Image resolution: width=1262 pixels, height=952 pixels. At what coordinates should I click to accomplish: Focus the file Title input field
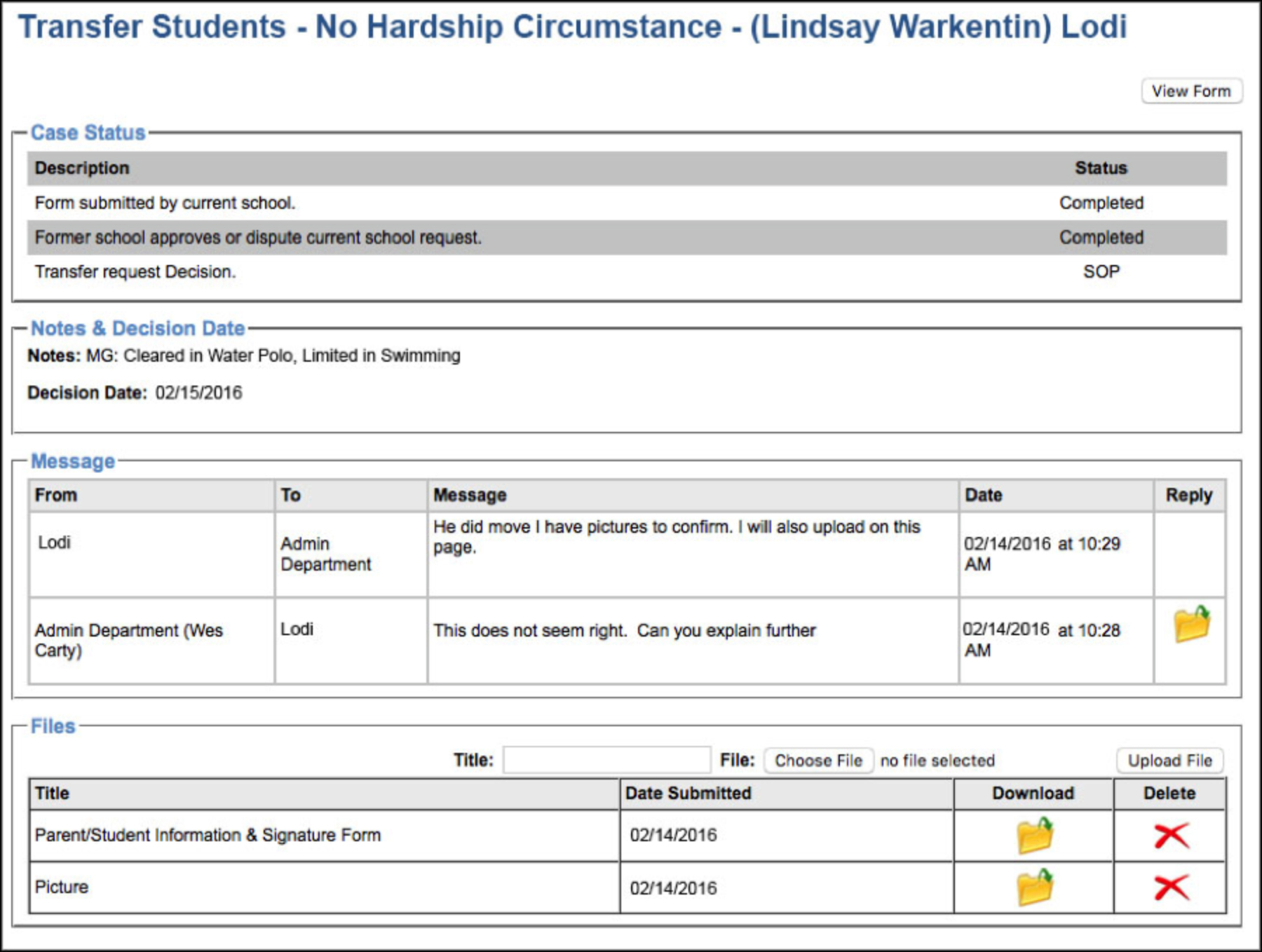pyautogui.click(x=607, y=760)
